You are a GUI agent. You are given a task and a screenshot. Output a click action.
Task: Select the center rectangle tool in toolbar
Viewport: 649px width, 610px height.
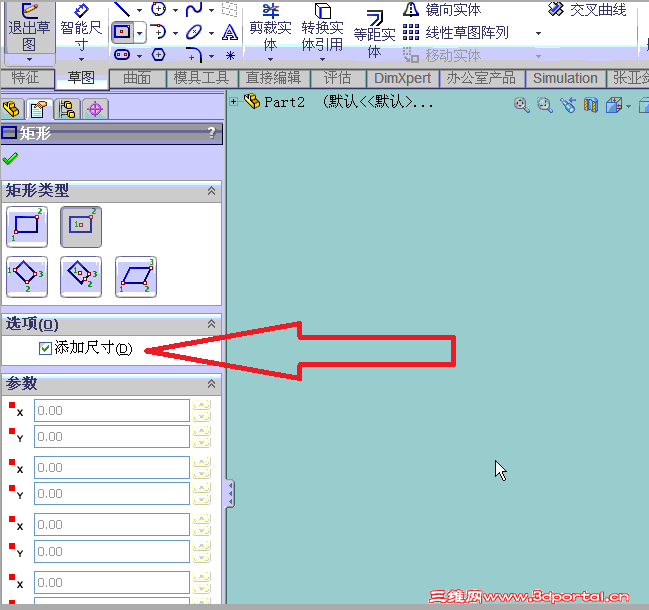pos(122,32)
